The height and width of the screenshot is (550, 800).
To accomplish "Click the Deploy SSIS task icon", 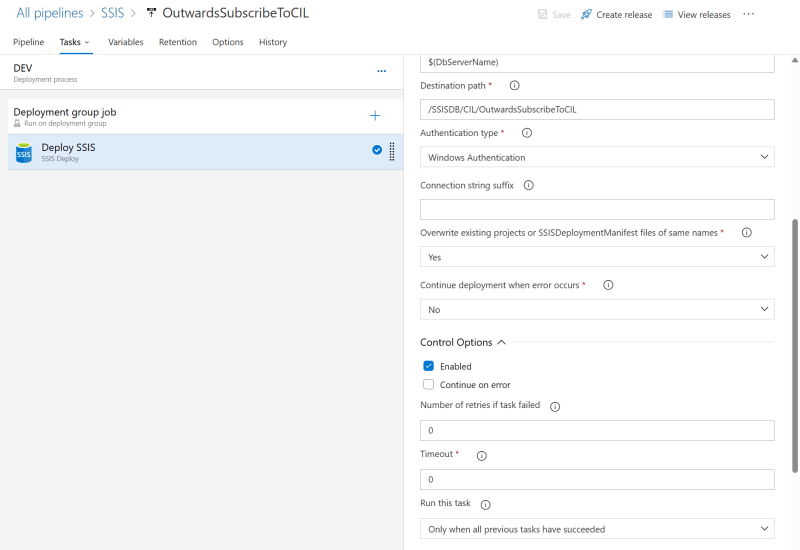I will 23,153.
